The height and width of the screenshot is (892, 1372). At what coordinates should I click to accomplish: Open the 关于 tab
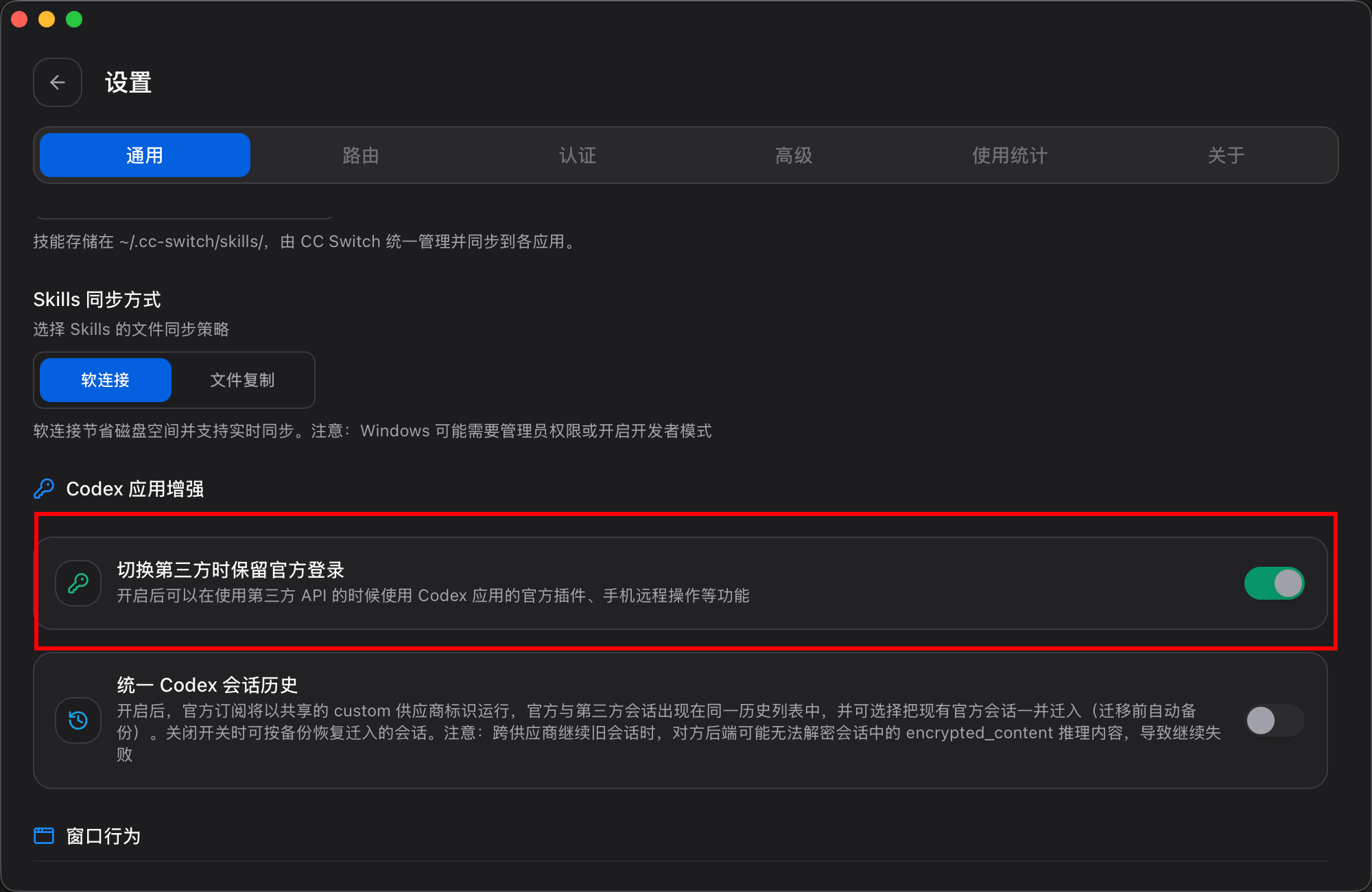point(1227,155)
